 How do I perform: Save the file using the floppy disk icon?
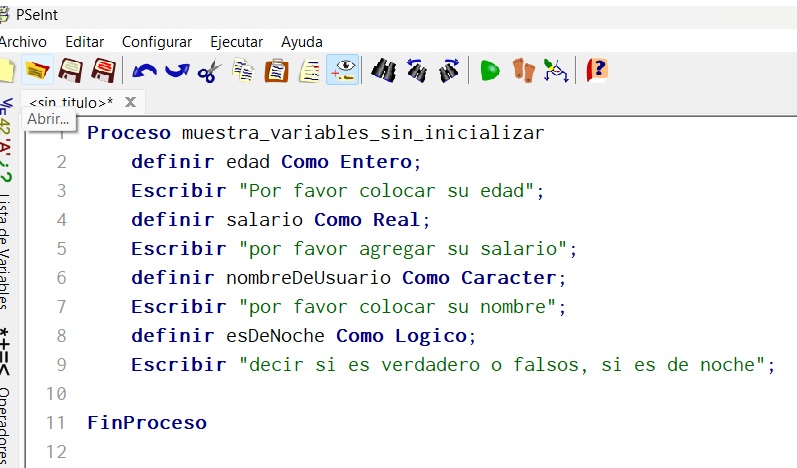click(70, 70)
